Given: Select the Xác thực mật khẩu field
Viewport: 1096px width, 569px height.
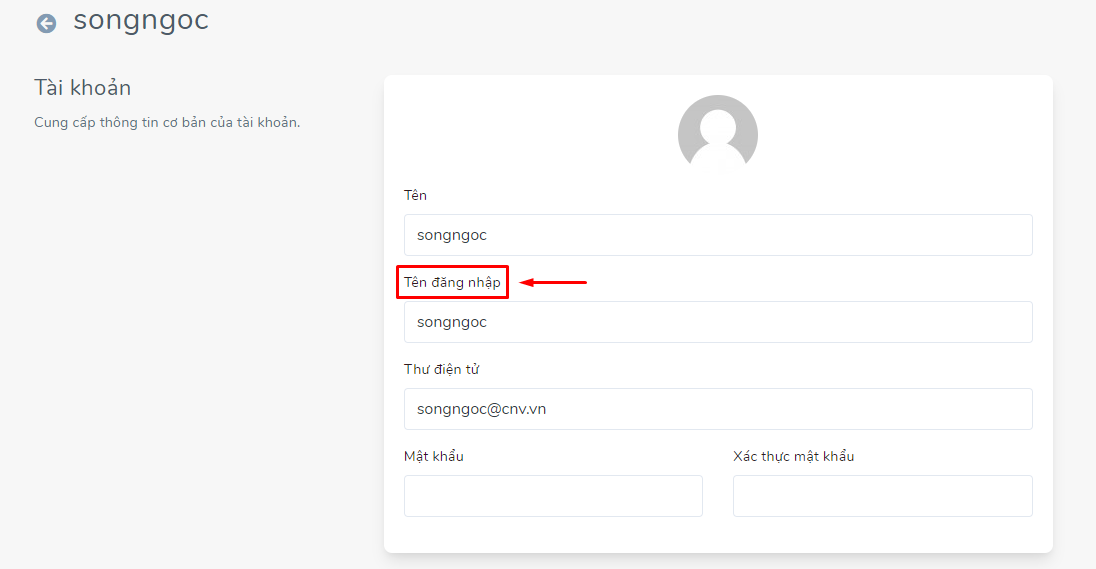Looking at the screenshot, I should 882,496.
